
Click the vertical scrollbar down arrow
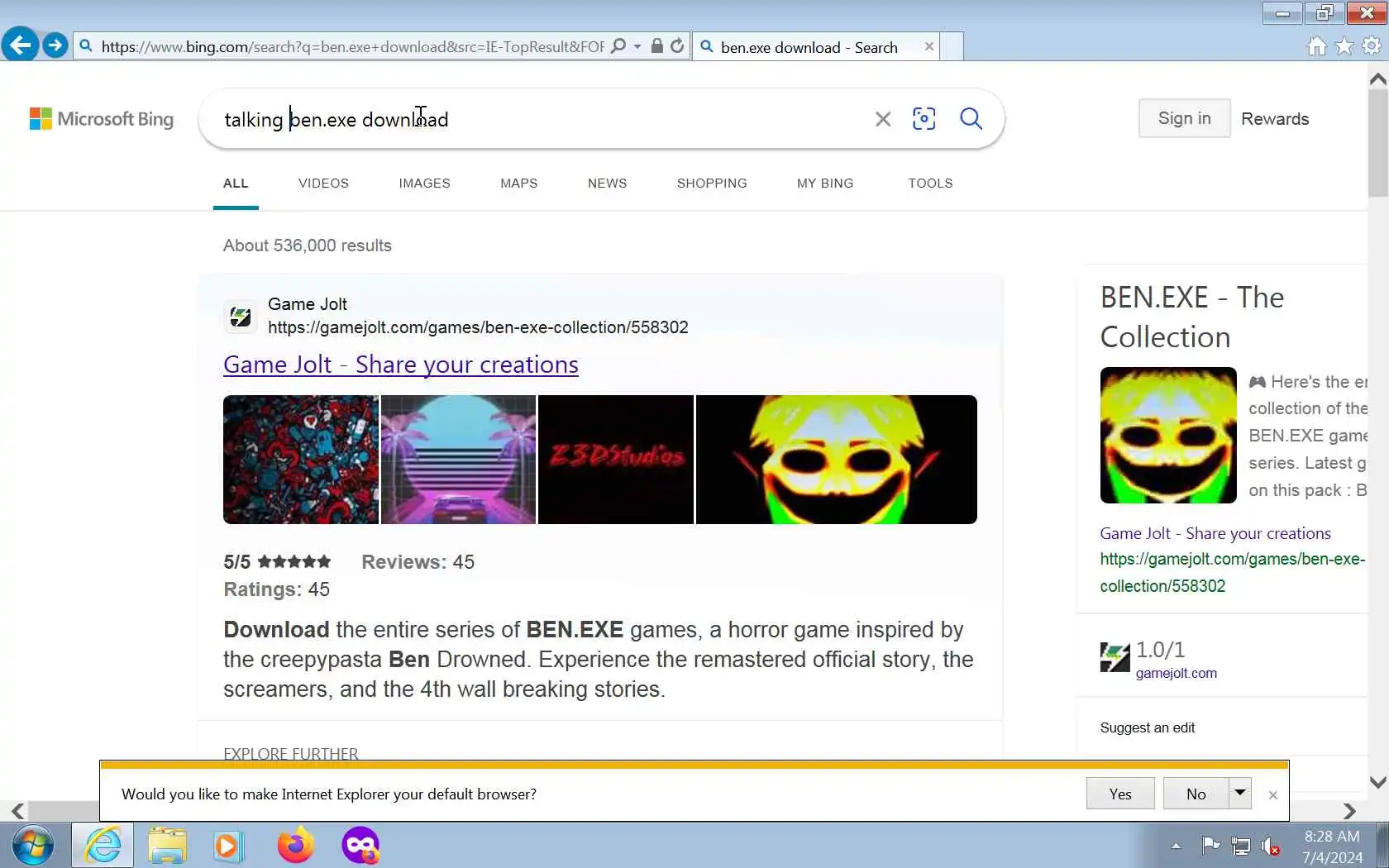[1378, 782]
